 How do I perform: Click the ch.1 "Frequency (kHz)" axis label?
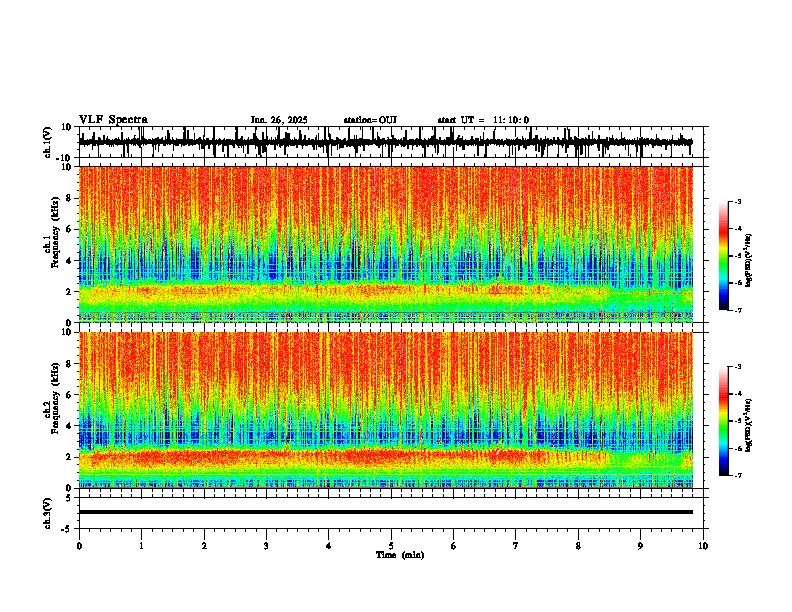click(56, 232)
